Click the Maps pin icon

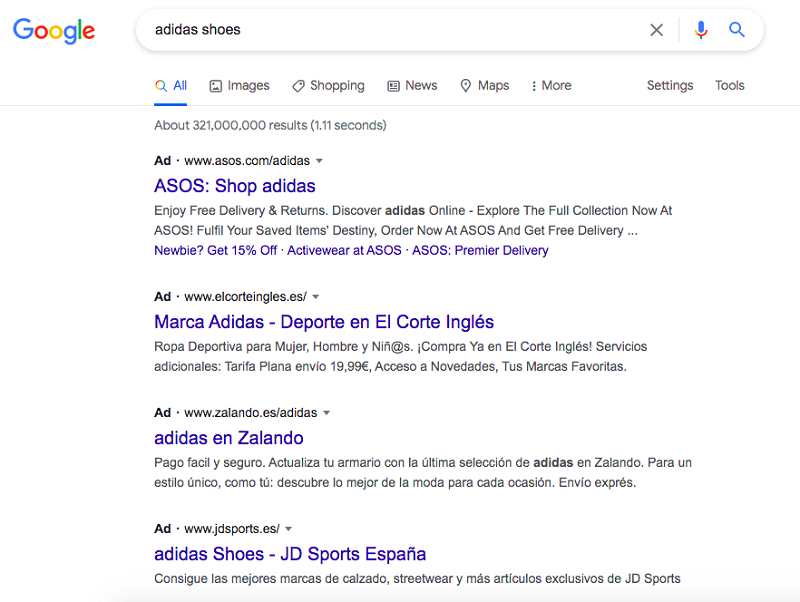(465, 86)
